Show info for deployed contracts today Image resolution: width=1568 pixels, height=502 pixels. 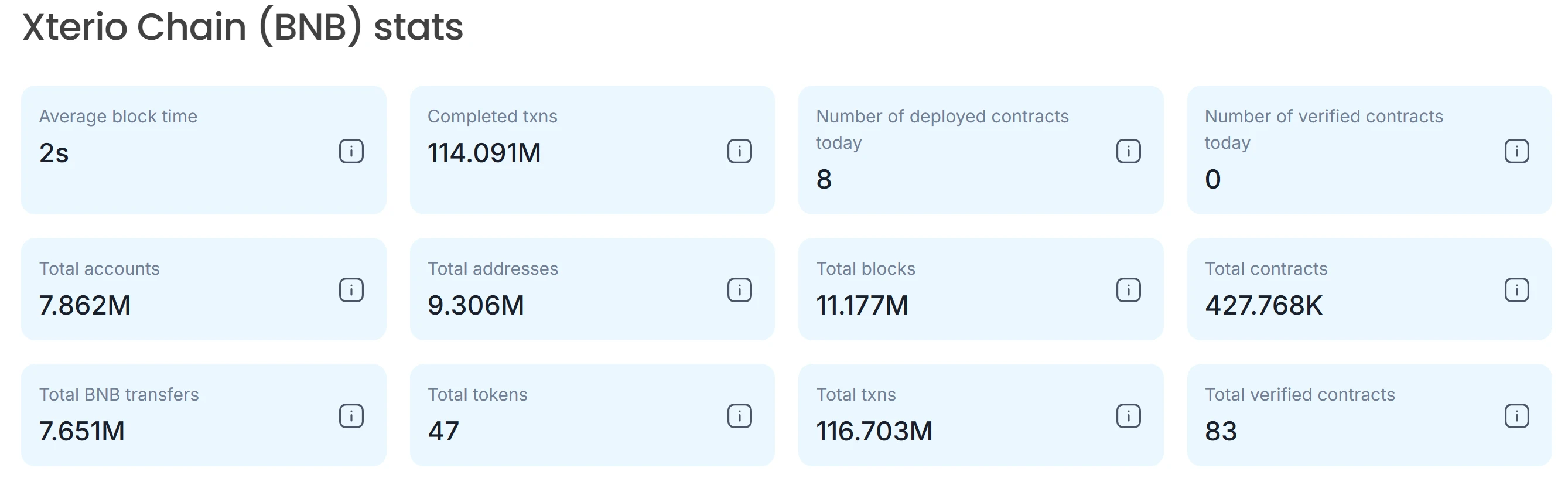coord(1128,151)
